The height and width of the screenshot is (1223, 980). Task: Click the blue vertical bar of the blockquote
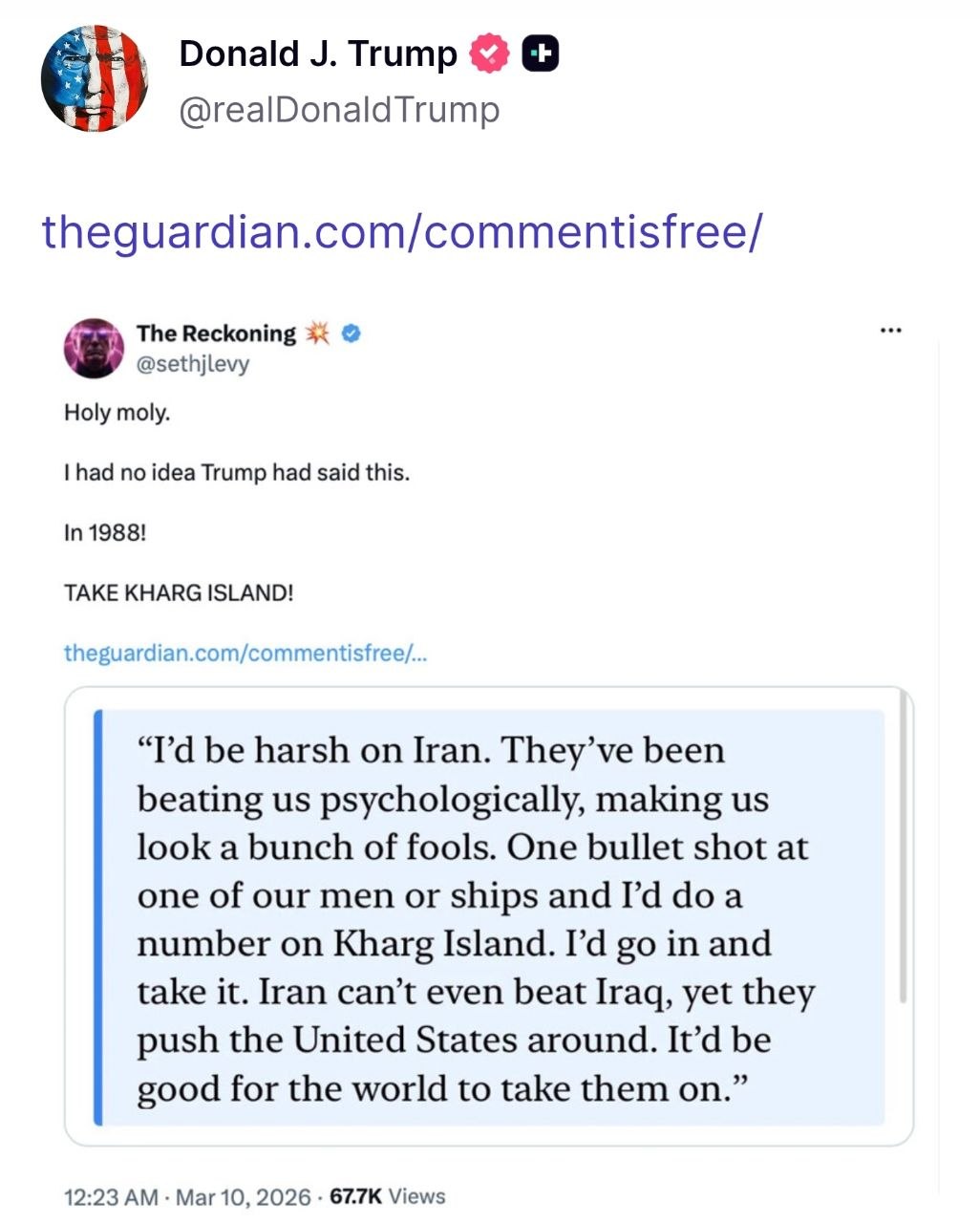pos(97,916)
